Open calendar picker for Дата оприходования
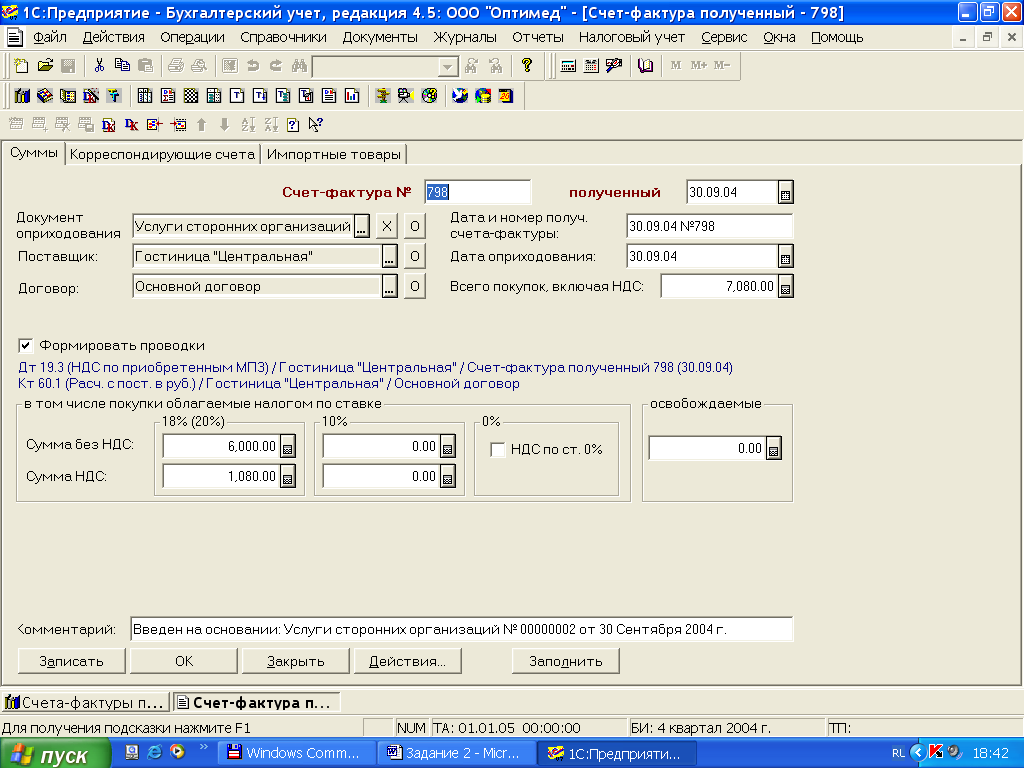Image resolution: width=1024 pixels, height=768 pixels. tap(786, 257)
